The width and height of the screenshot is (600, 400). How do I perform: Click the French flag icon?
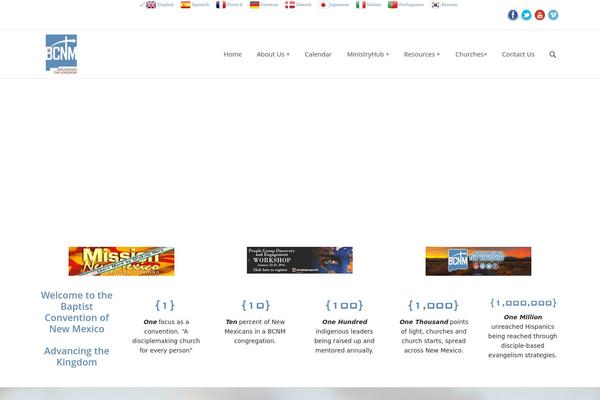pyautogui.click(x=221, y=5)
